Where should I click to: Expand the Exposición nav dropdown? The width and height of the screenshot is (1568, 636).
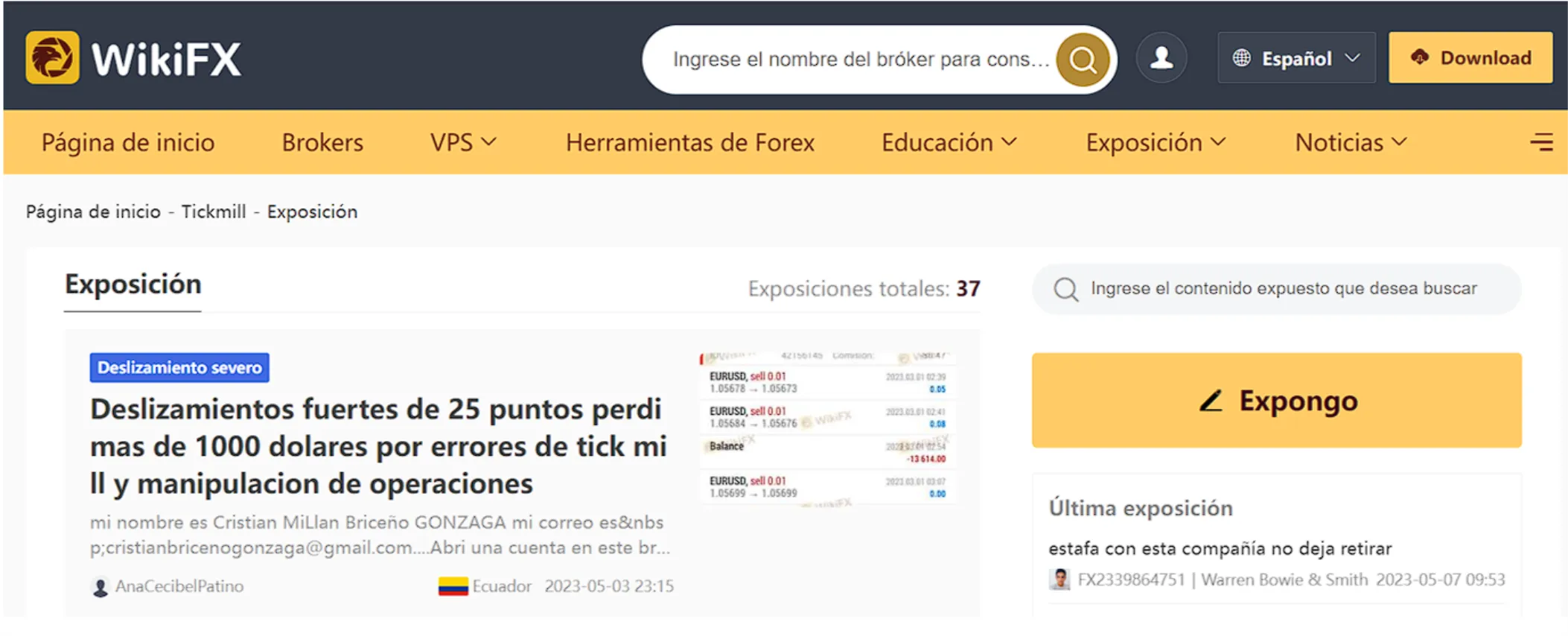[1156, 141]
